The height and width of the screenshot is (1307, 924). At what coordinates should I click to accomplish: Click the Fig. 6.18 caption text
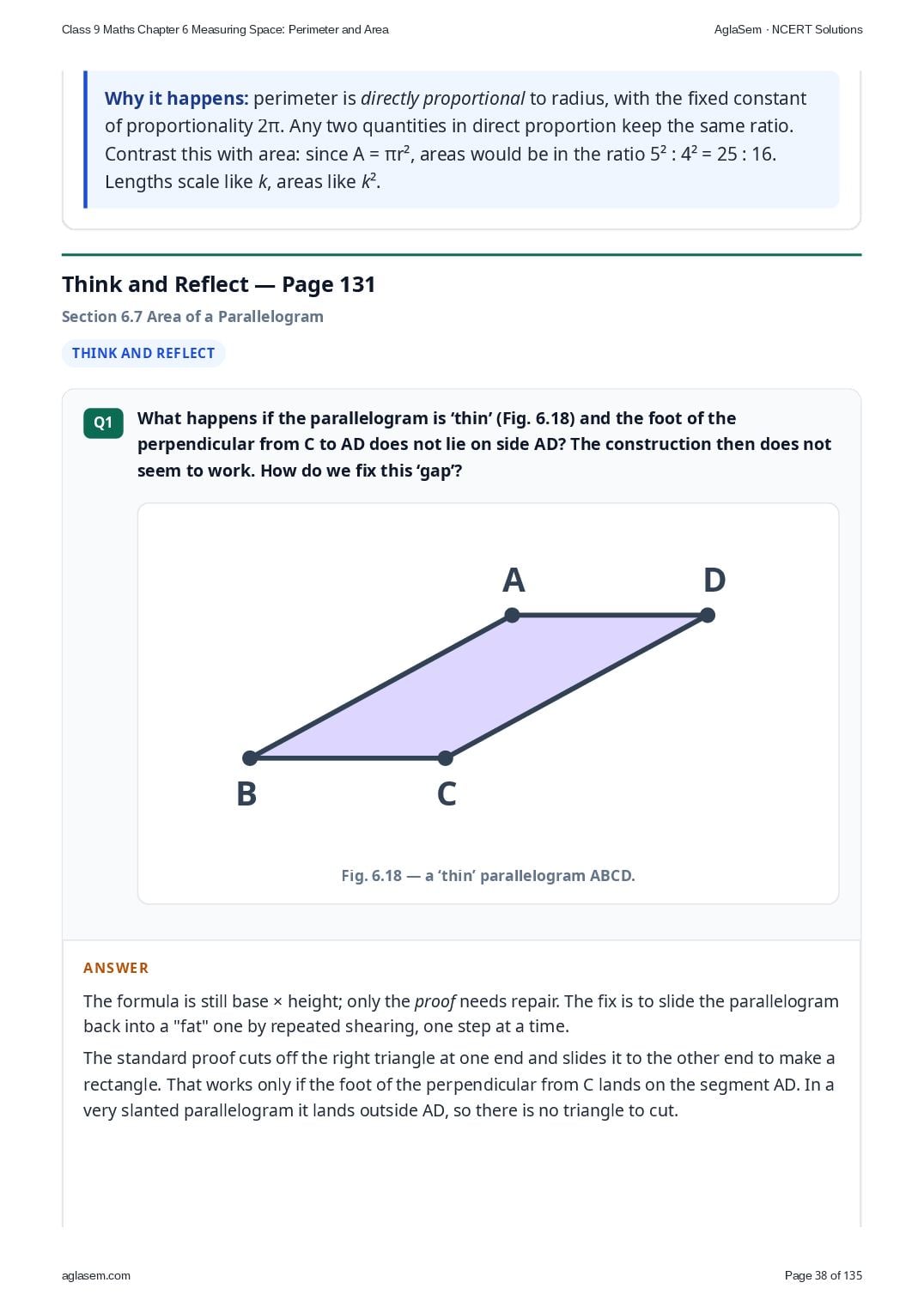coord(488,876)
